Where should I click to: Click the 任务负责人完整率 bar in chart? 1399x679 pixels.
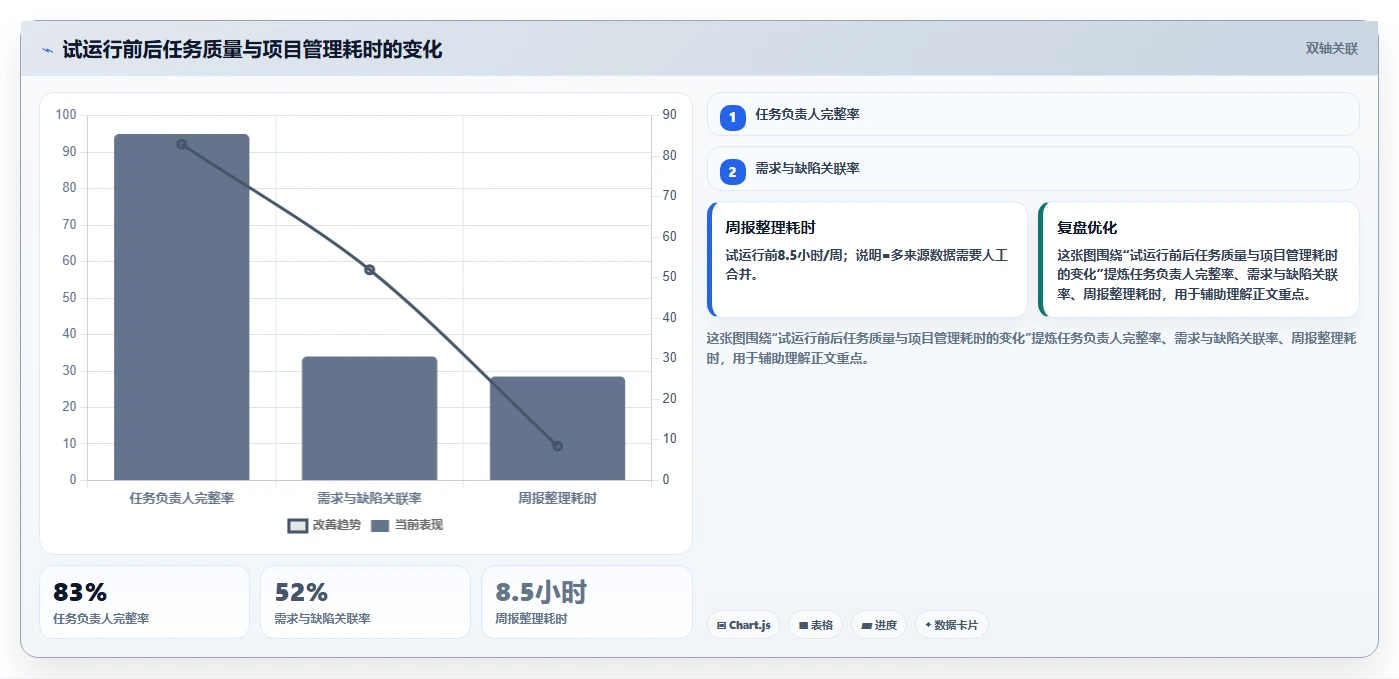[x=182, y=307]
